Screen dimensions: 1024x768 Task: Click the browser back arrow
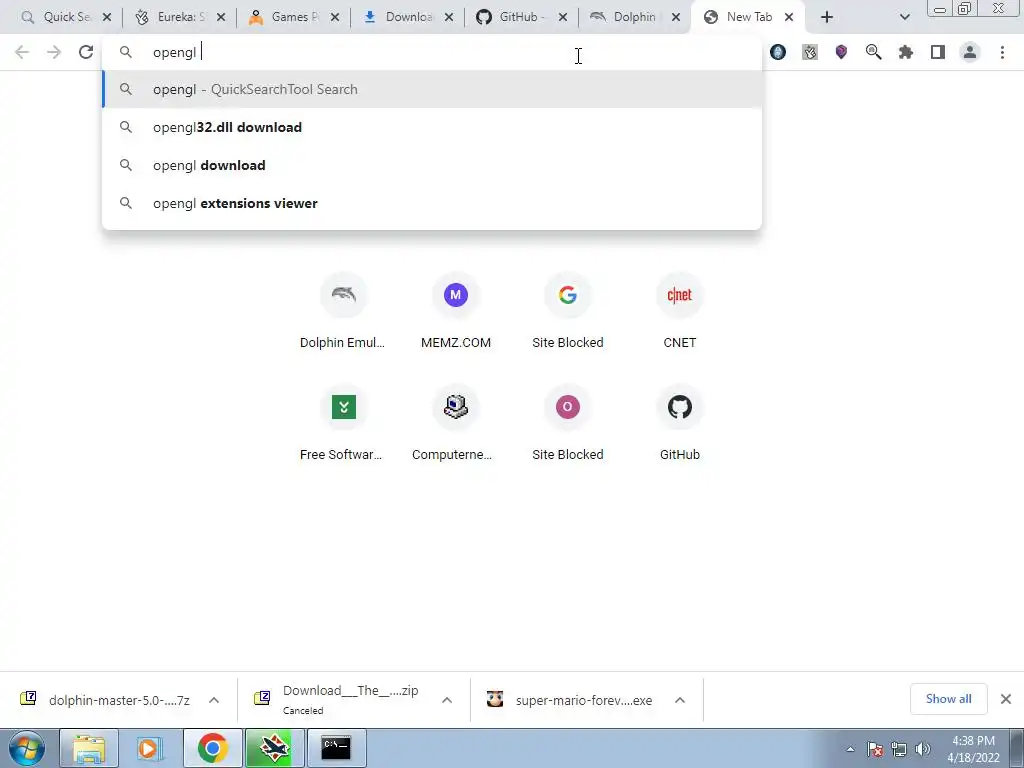tap(22, 52)
